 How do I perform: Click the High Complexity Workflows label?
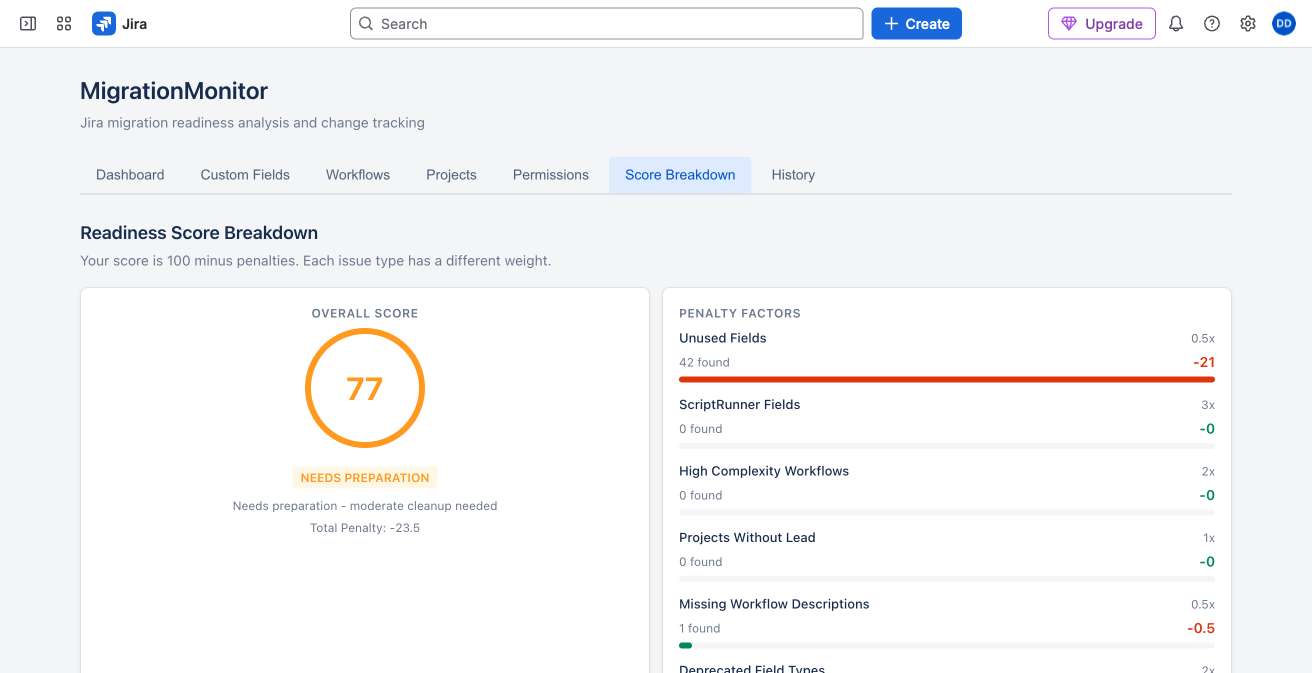click(x=764, y=471)
